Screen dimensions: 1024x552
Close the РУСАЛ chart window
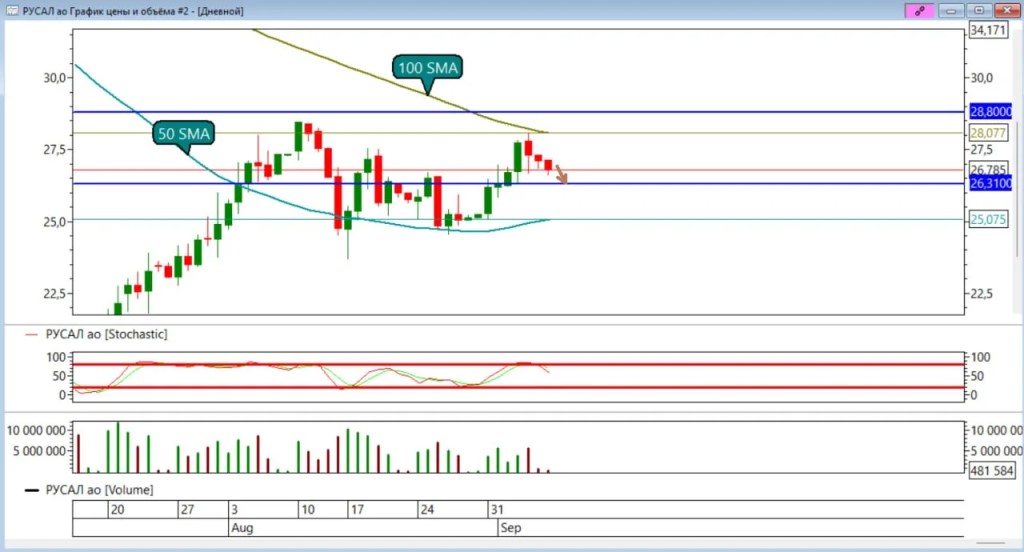pos(1006,10)
